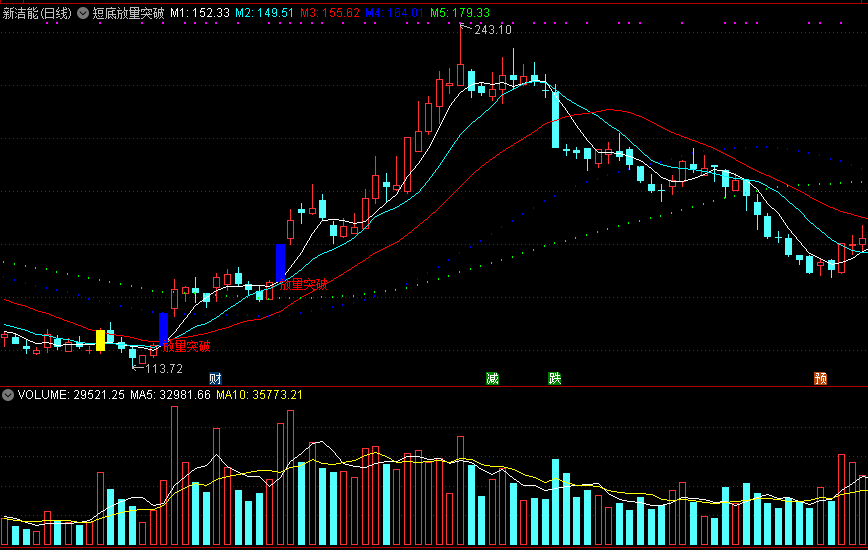
Task: Click the second blue breakout candle bar
Action: coord(281,263)
